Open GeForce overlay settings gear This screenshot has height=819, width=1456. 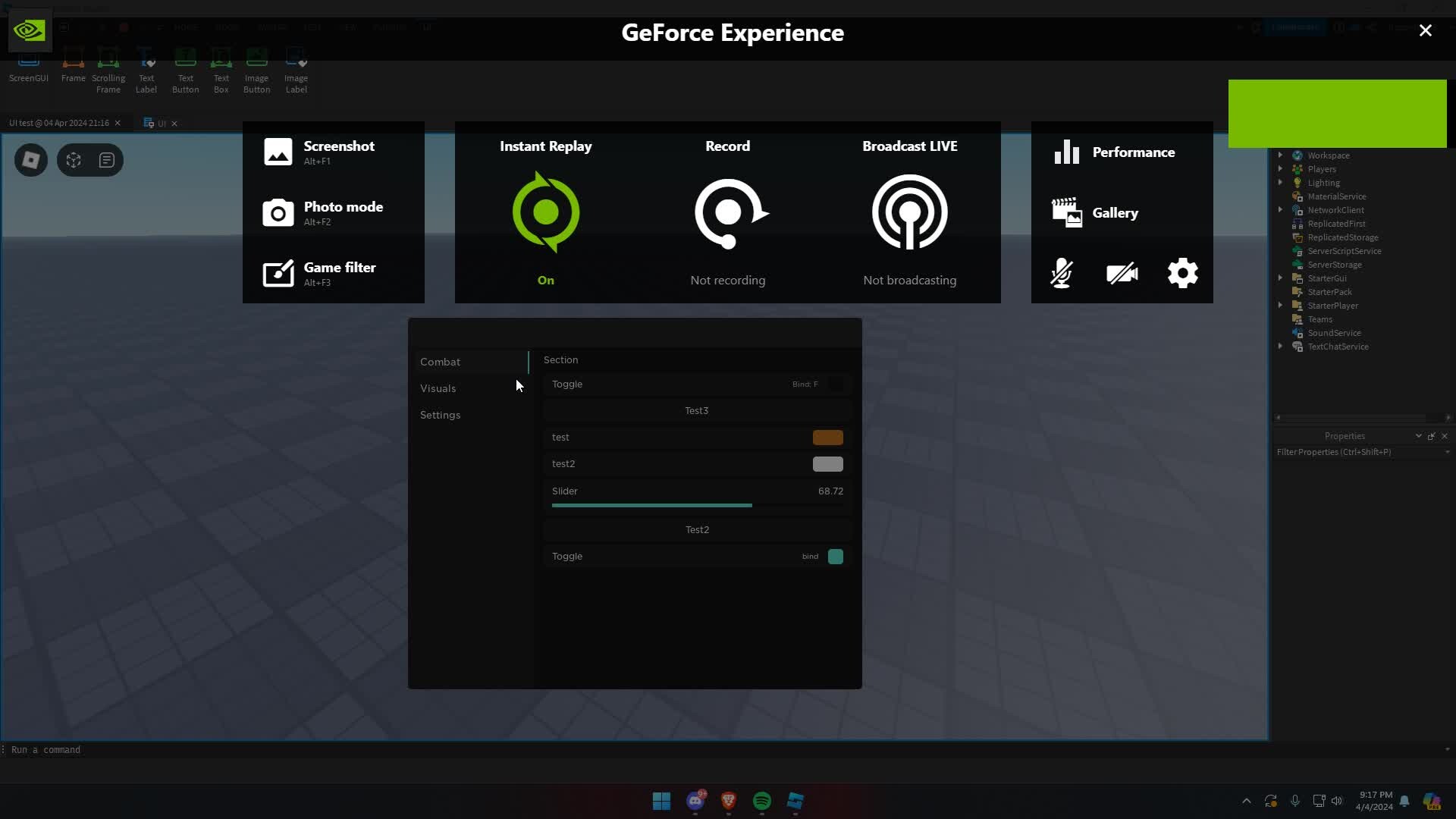coord(1182,273)
